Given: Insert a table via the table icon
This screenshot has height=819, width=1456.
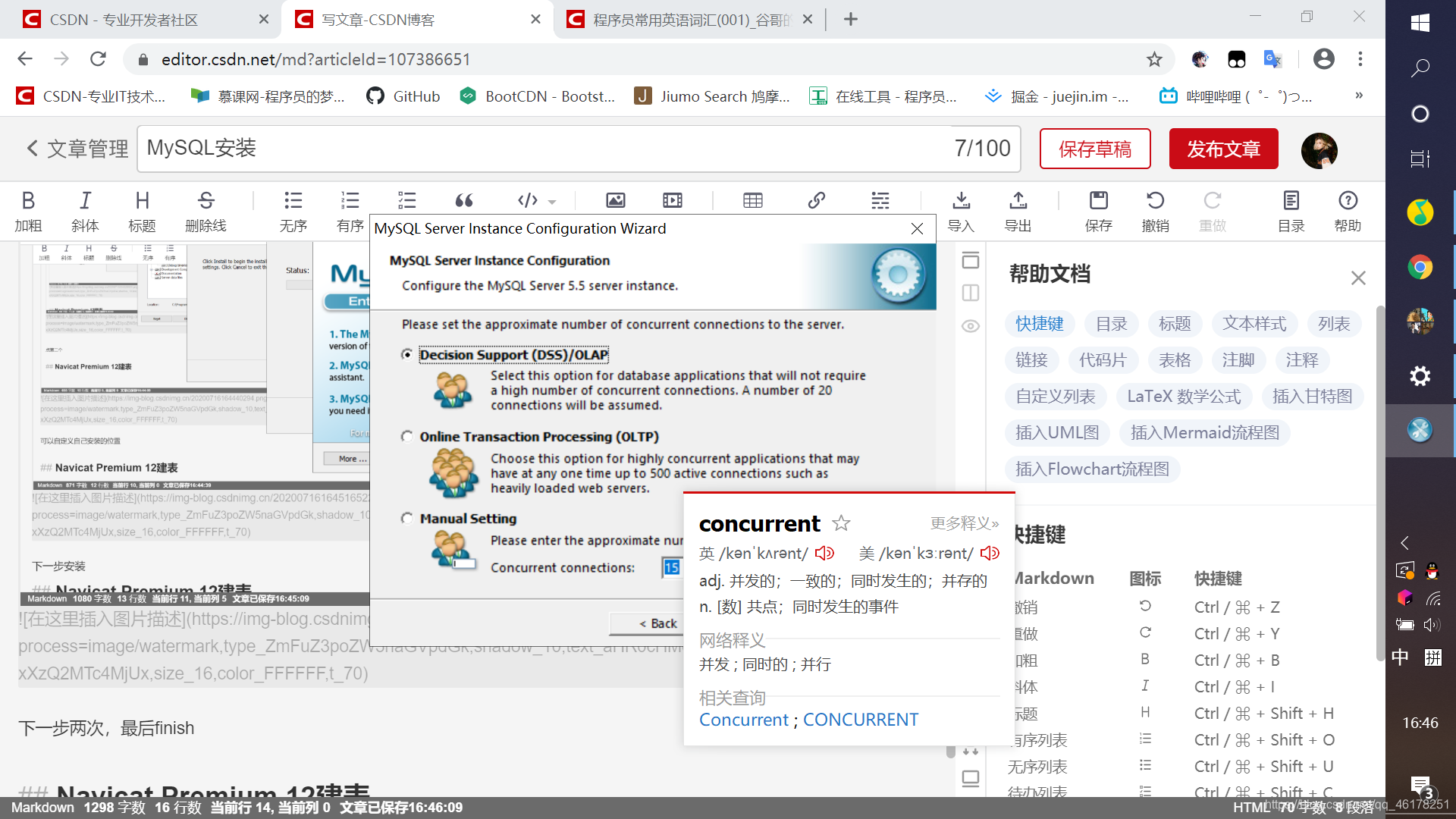Looking at the screenshot, I should (753, 200).
